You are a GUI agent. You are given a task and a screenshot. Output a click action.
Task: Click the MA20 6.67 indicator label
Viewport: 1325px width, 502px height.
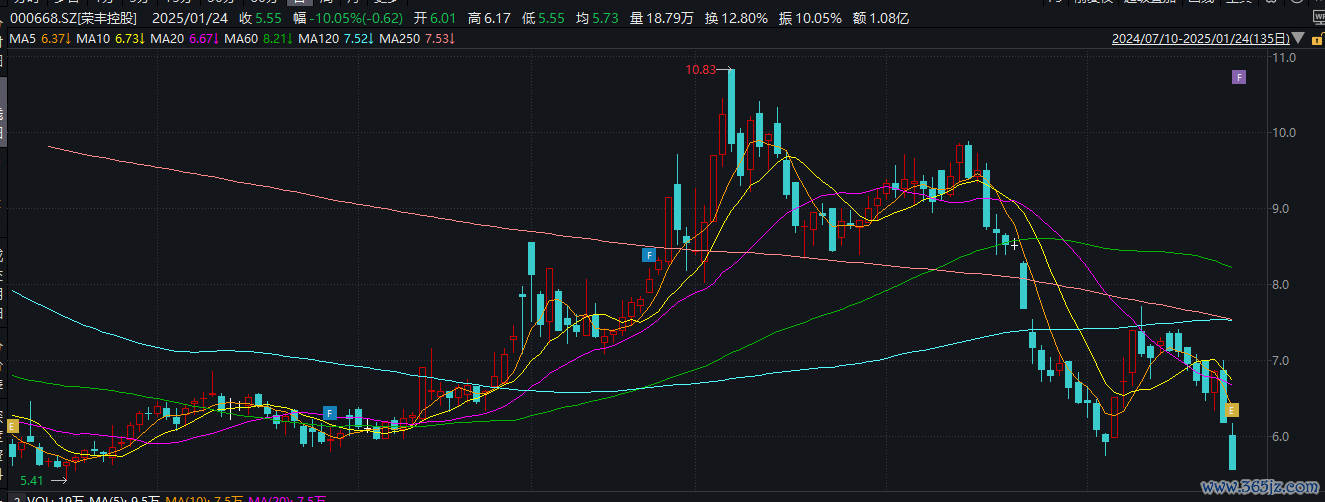tap(184, 39)
